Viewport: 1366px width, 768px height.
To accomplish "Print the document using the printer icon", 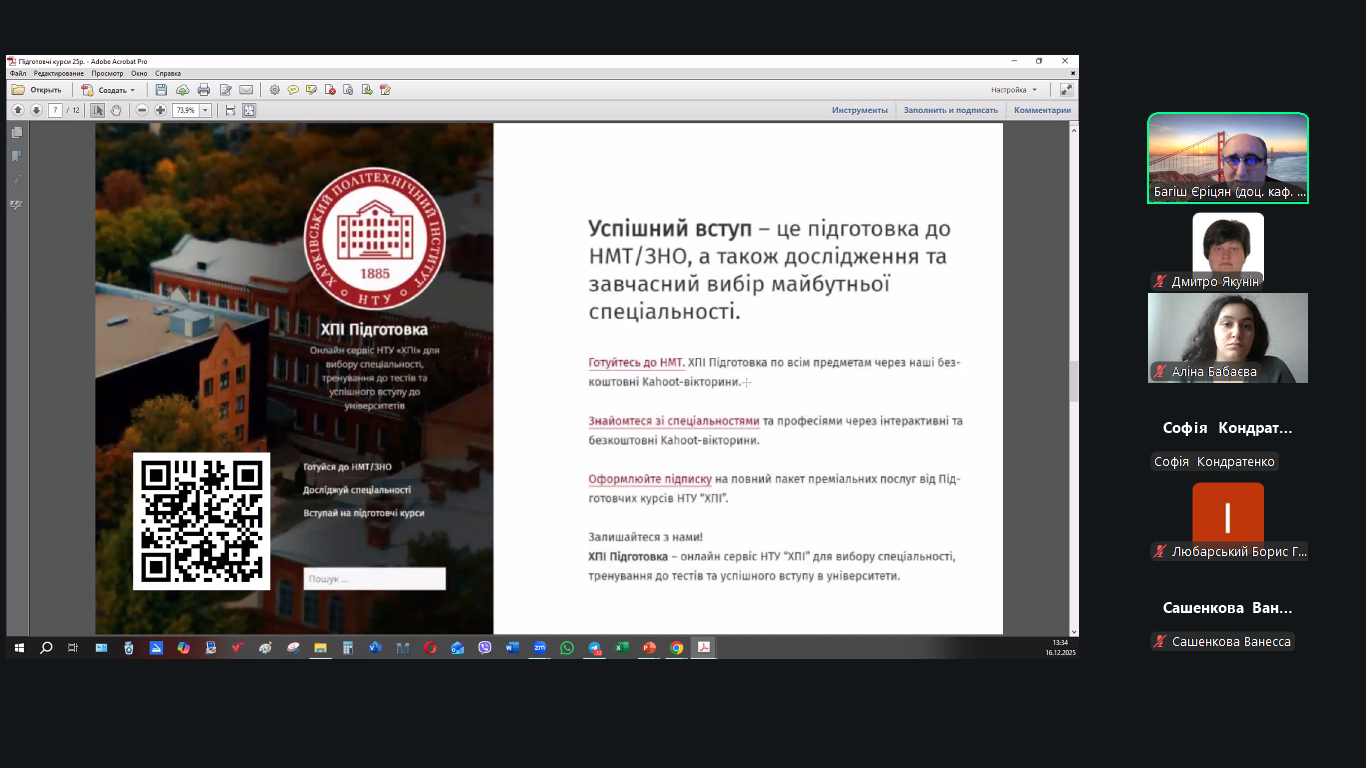I will tap(204, 90).
